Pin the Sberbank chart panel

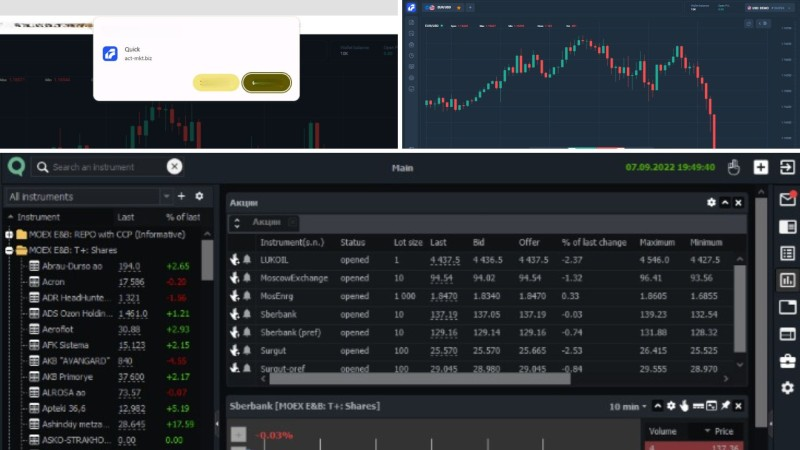point(725,406)
